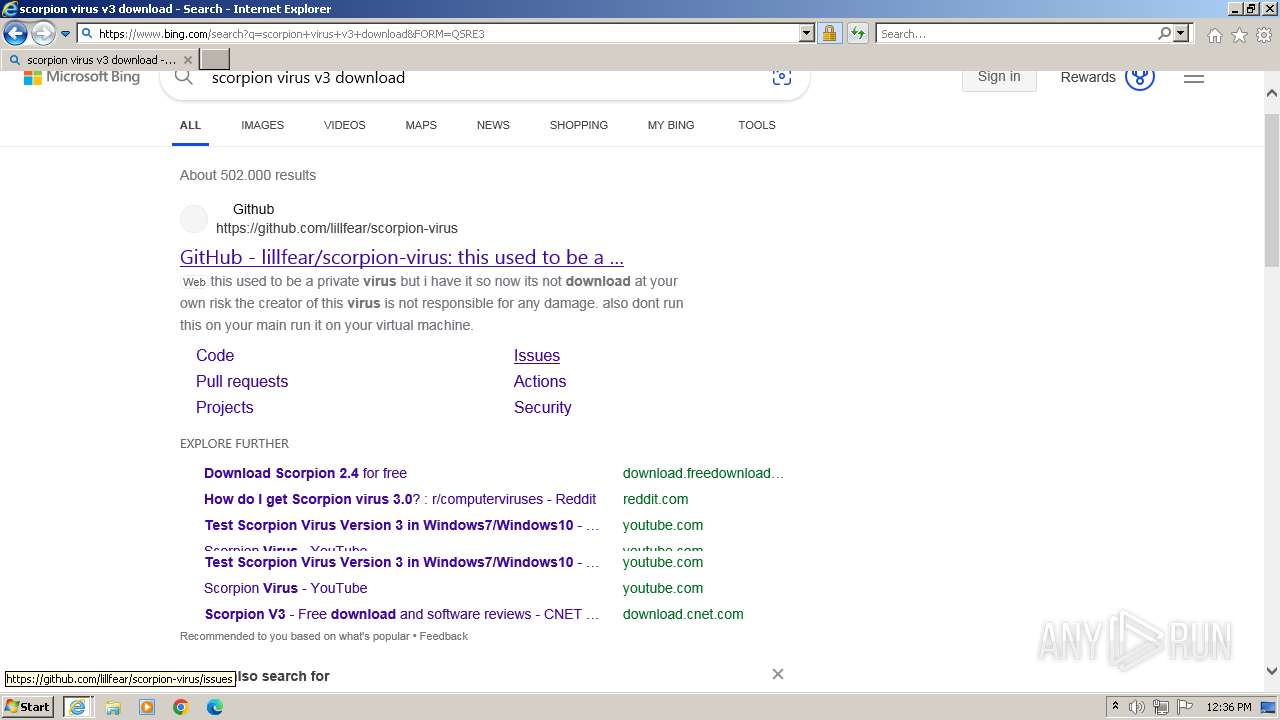Focus the IE address bar URL field
Screen dimensions: 1280x720
pos(447,33)
